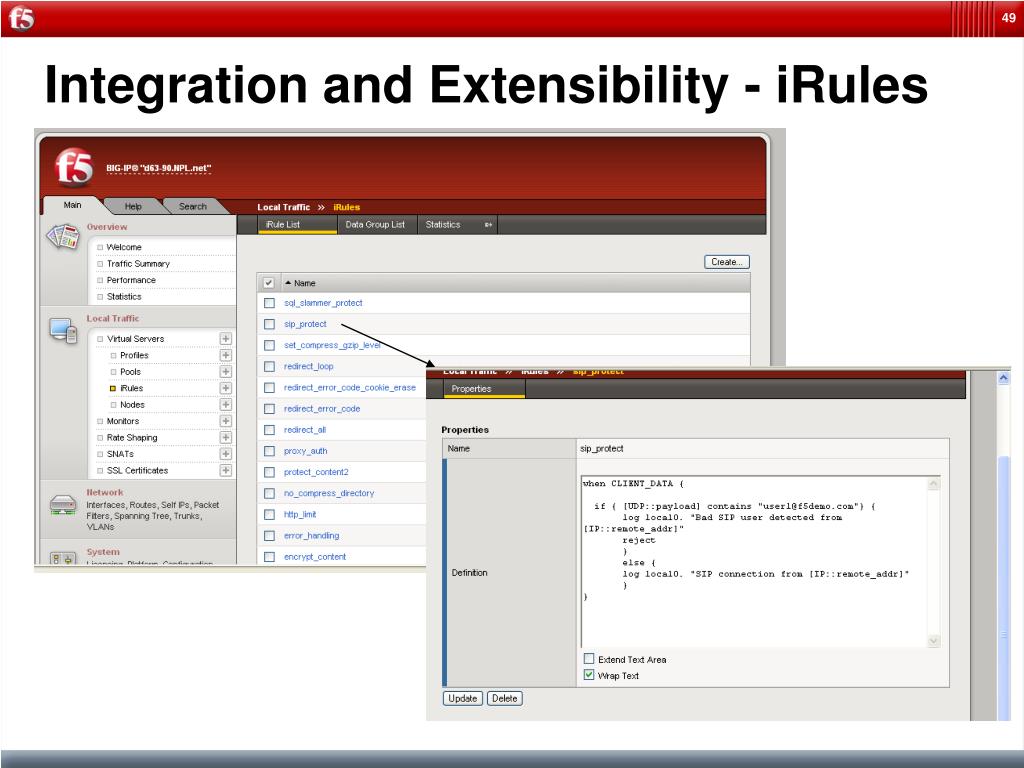Open Traffic Summary in Overview
Viewport: 1024px width, 768px height.
[138, 263]
